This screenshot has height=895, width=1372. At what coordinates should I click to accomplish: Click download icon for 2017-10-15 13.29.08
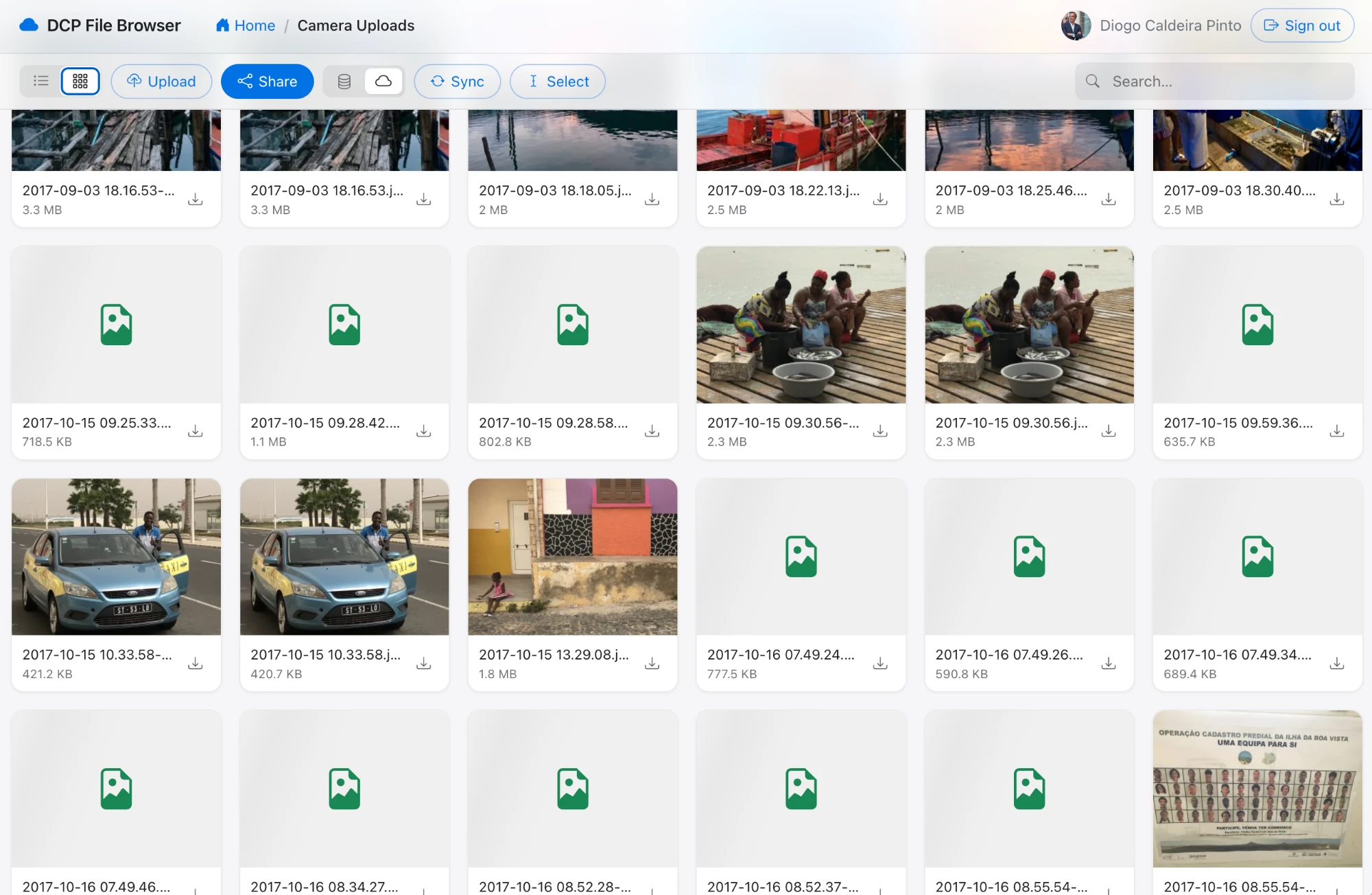[x=652, y=663]
